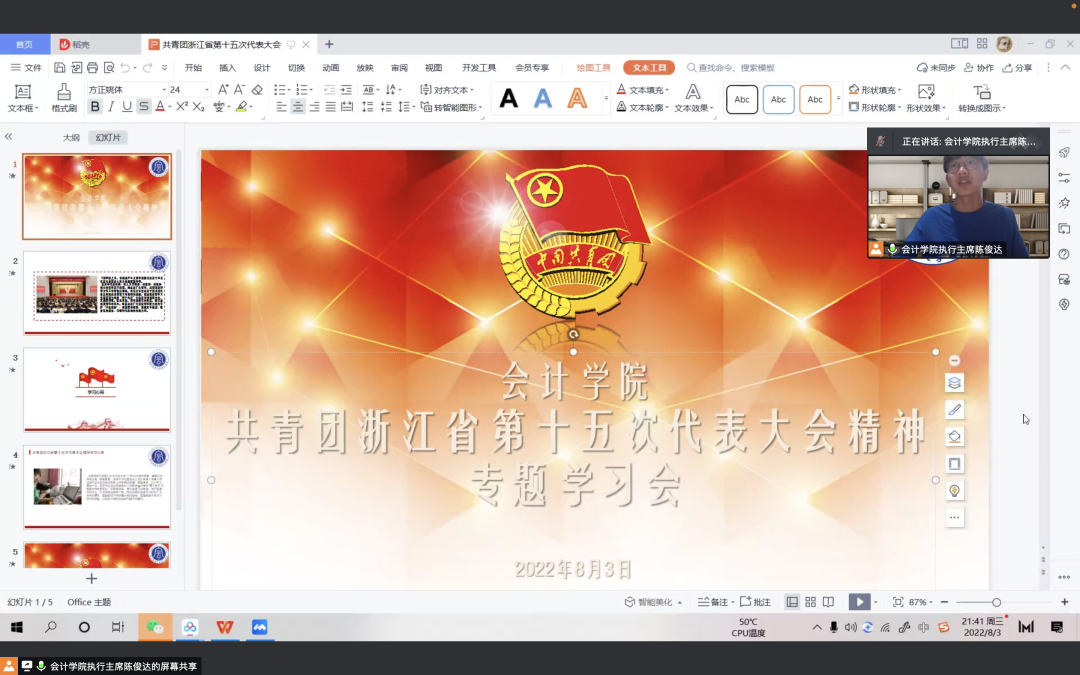Click the rocket icon in right sidebar
Screen dimensions: 1080x675
[1064, 152]
